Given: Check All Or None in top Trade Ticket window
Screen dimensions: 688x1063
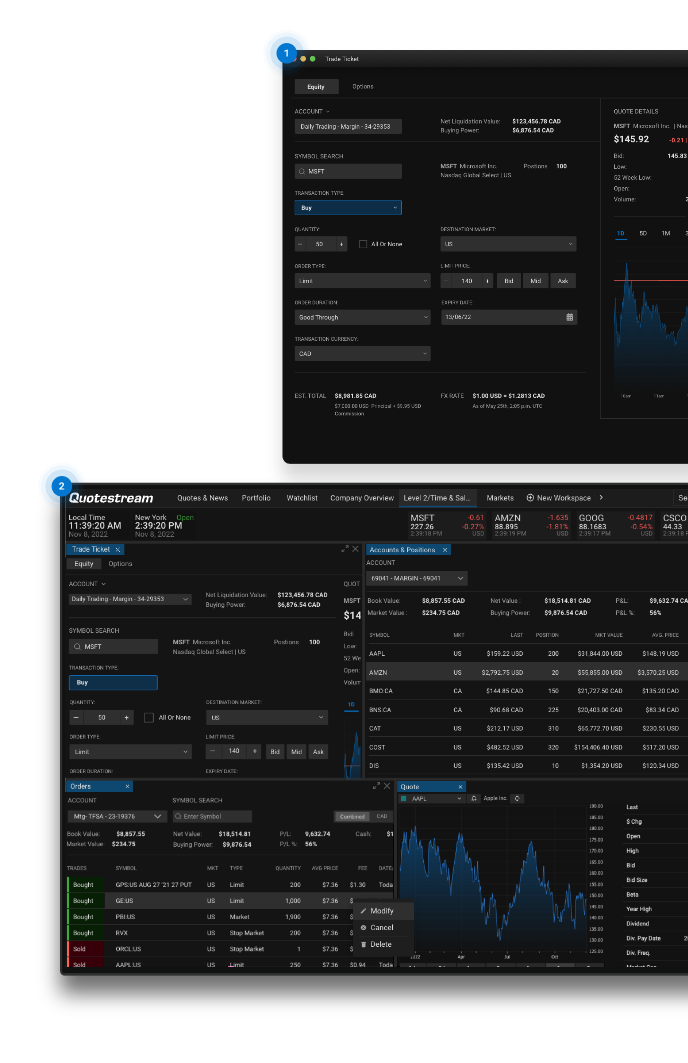Looking at the screenshot, I should 363,244.
